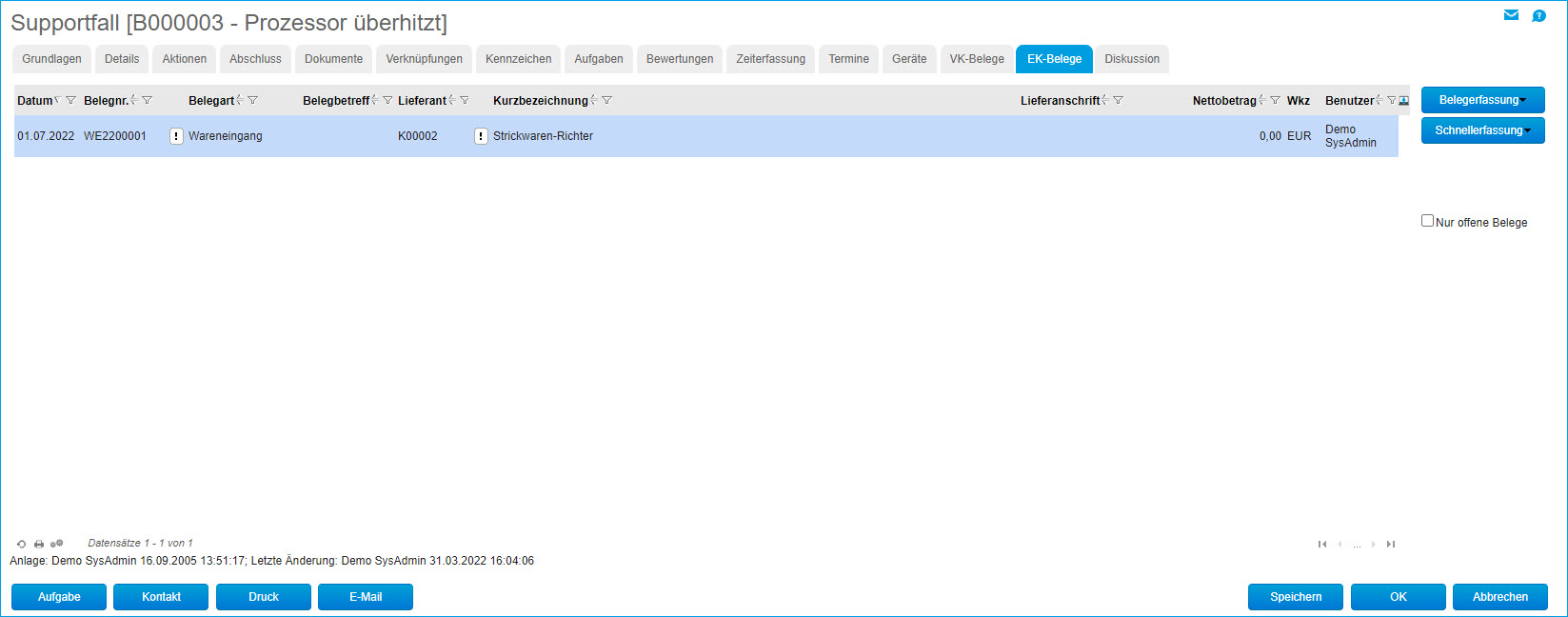Sort by Benutzer column arrows
The image size is (1568, 617).
(1379, 100)
